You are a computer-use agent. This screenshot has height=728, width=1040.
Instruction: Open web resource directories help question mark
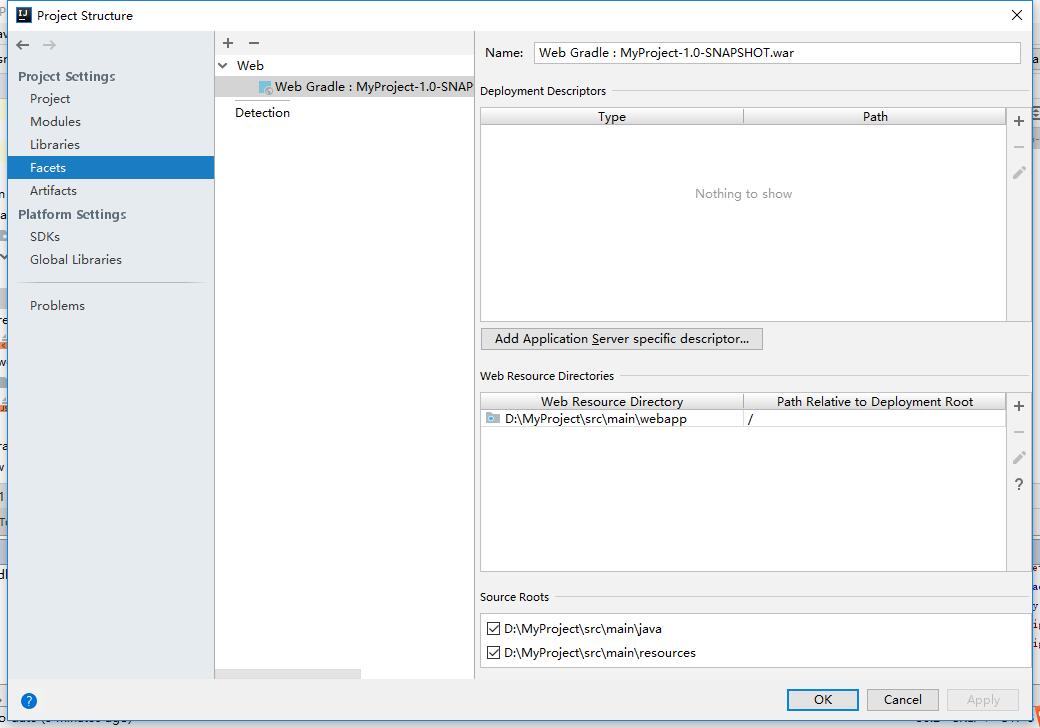1019,485
